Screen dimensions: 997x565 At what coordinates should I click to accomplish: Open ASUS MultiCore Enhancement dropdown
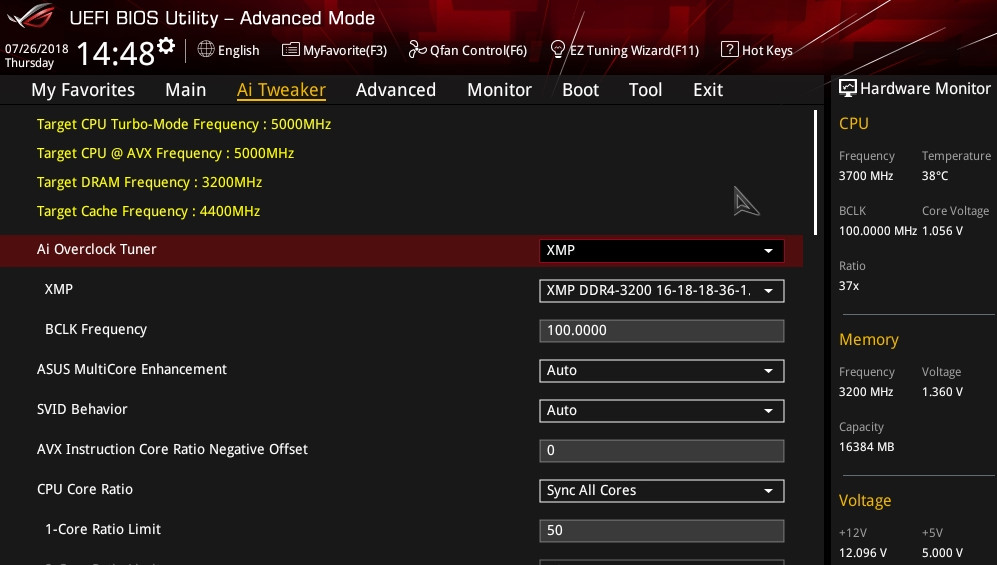point(661,371)
